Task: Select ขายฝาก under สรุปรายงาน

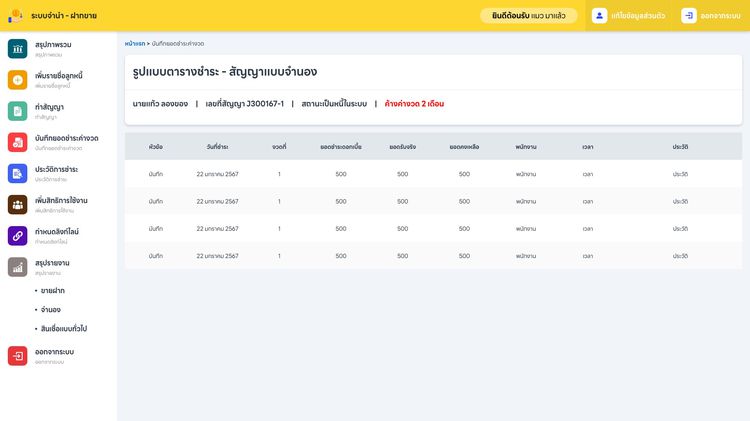Action: [x=52, y=290]
